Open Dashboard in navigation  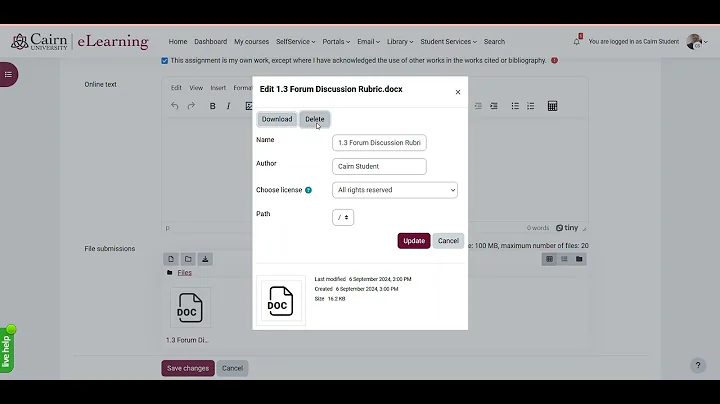[x=211, y=41]
